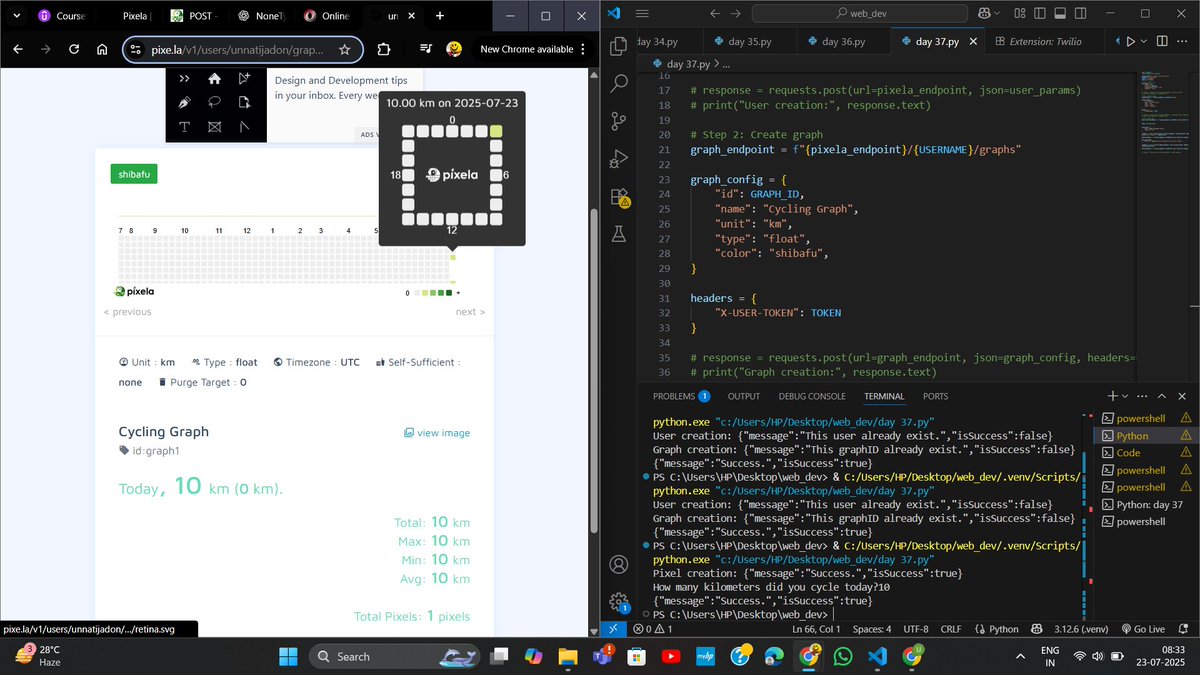
Task: Open Extensions view with warning badge
Action: coord(619,197)
